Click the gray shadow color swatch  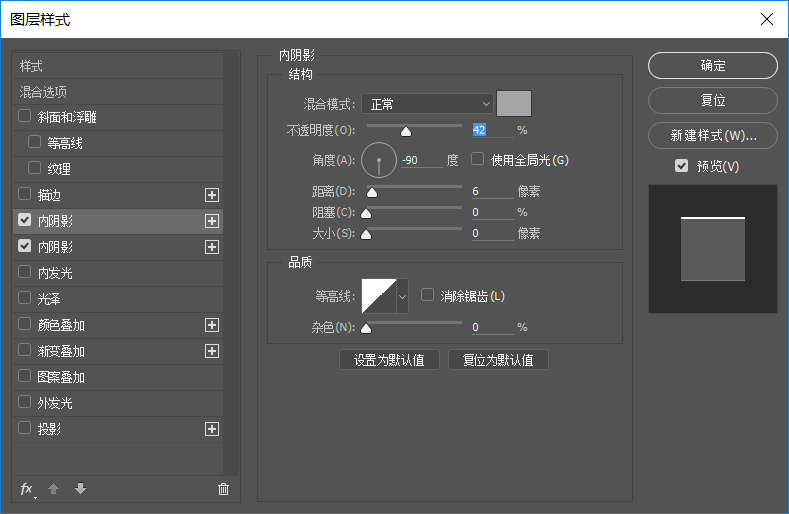coord(514,103)
